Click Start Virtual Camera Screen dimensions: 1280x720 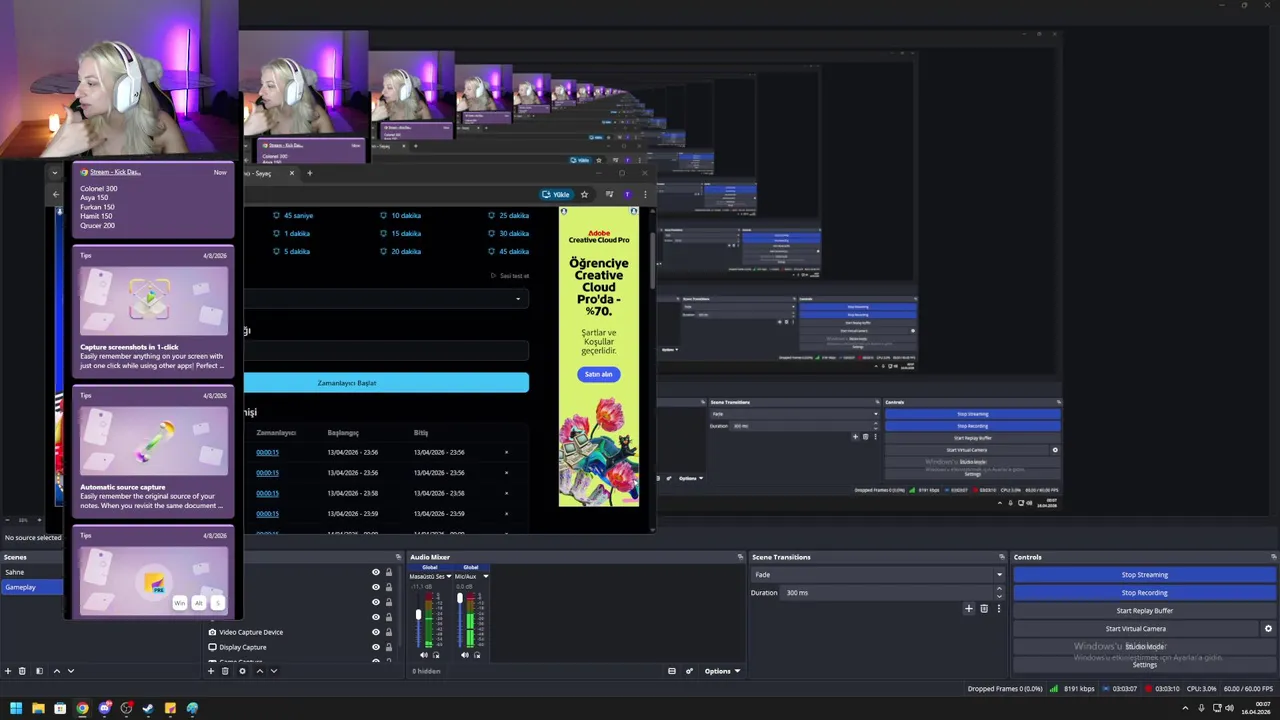coord(1136,629)
